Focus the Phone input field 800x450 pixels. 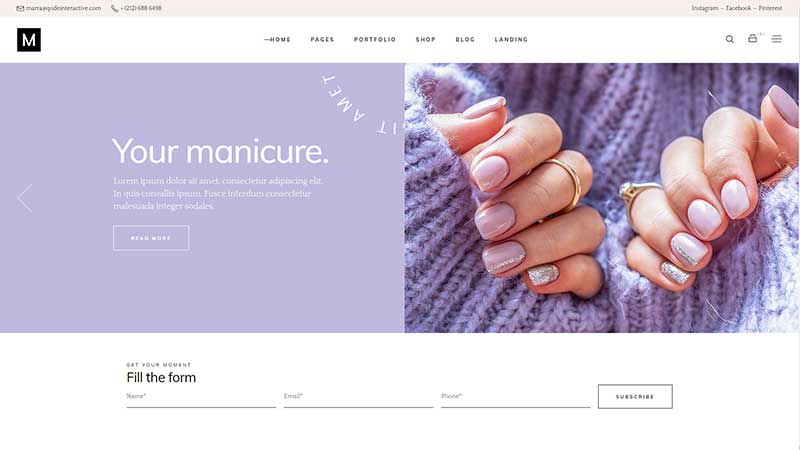coord(515,398)
